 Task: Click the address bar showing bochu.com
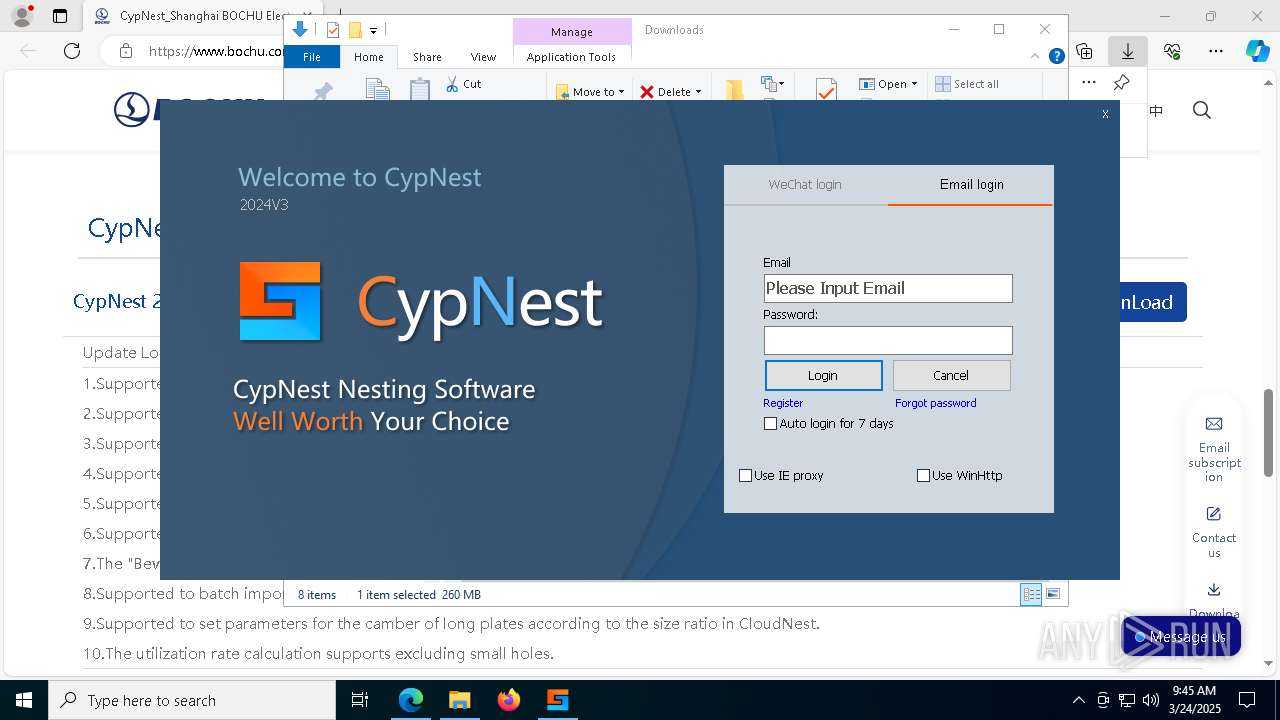tap(215, 51)
